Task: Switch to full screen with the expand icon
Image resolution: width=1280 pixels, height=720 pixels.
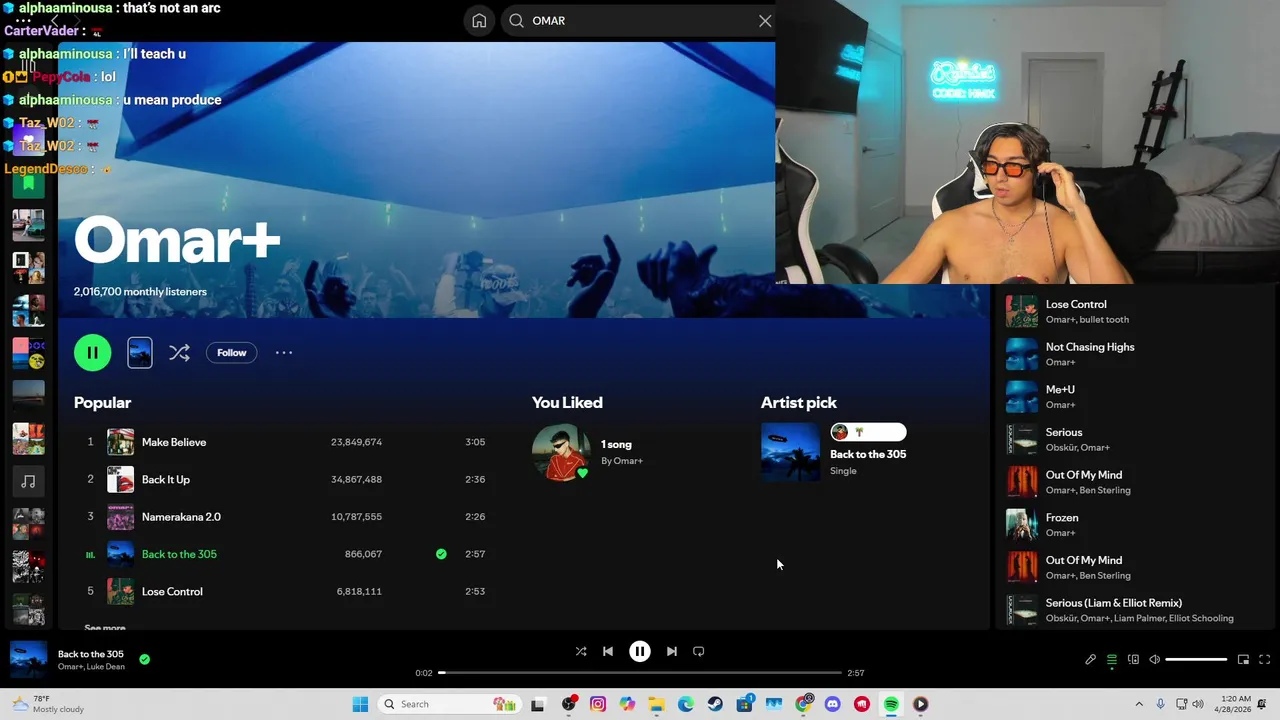Action: click(x=1264, y=659)
